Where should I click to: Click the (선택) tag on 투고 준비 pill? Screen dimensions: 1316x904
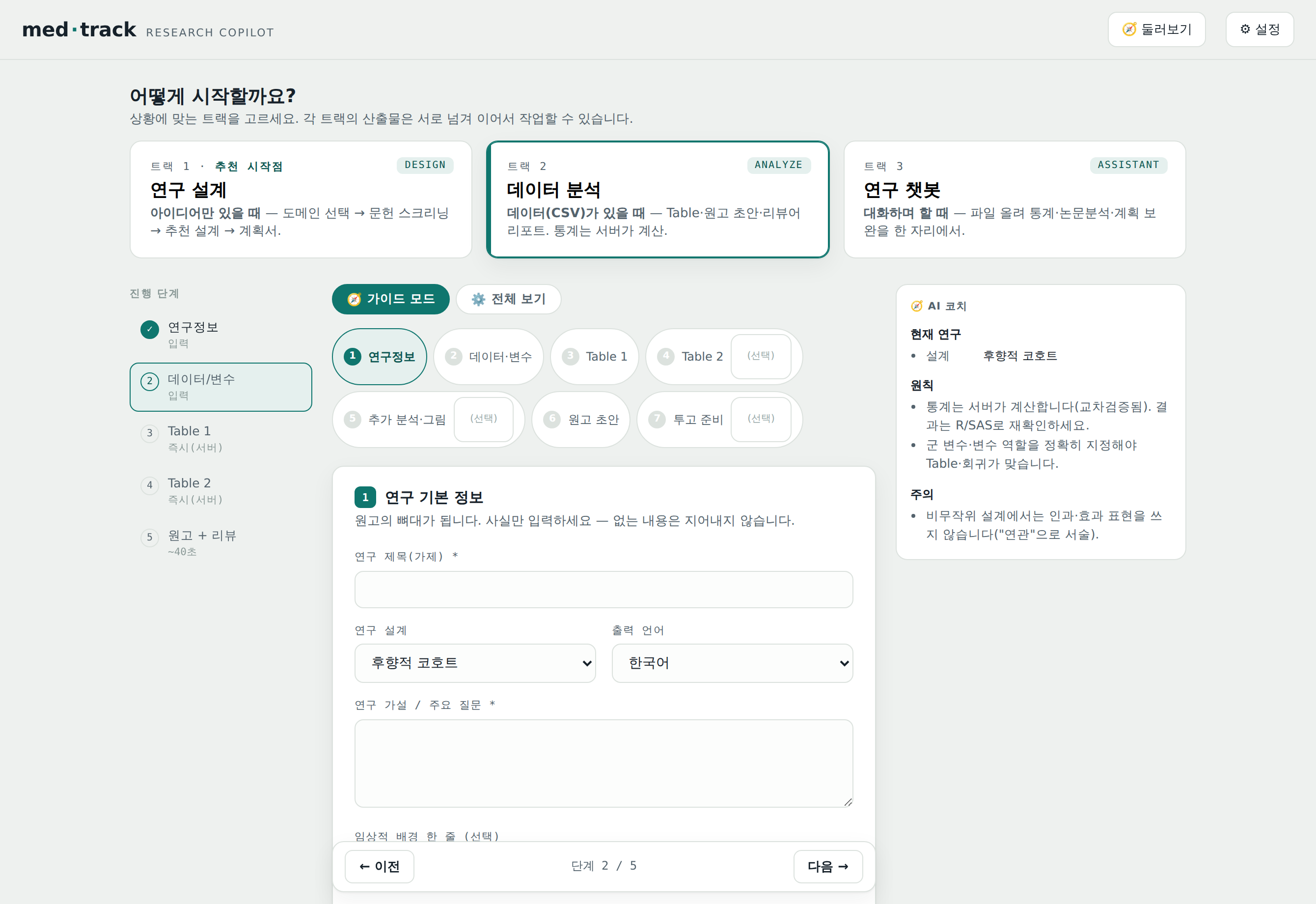(761, 419)
